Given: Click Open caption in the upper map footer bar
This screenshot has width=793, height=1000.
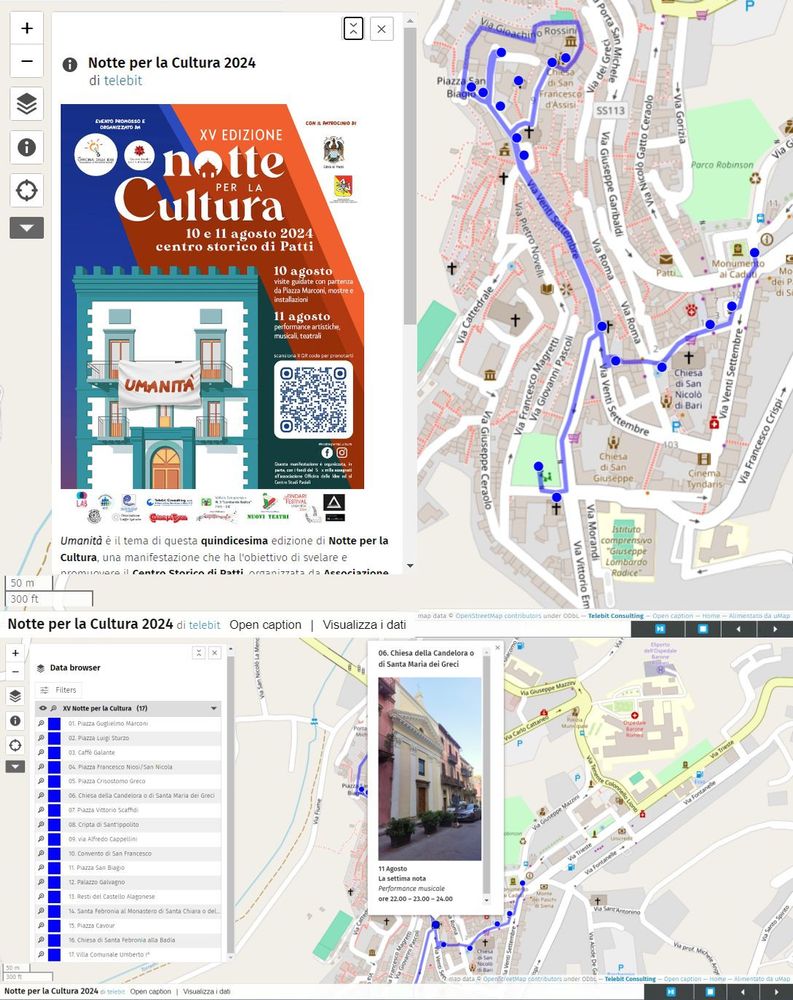Looking at the screenshot, I should pyautogui.click(x=265, y=625).
